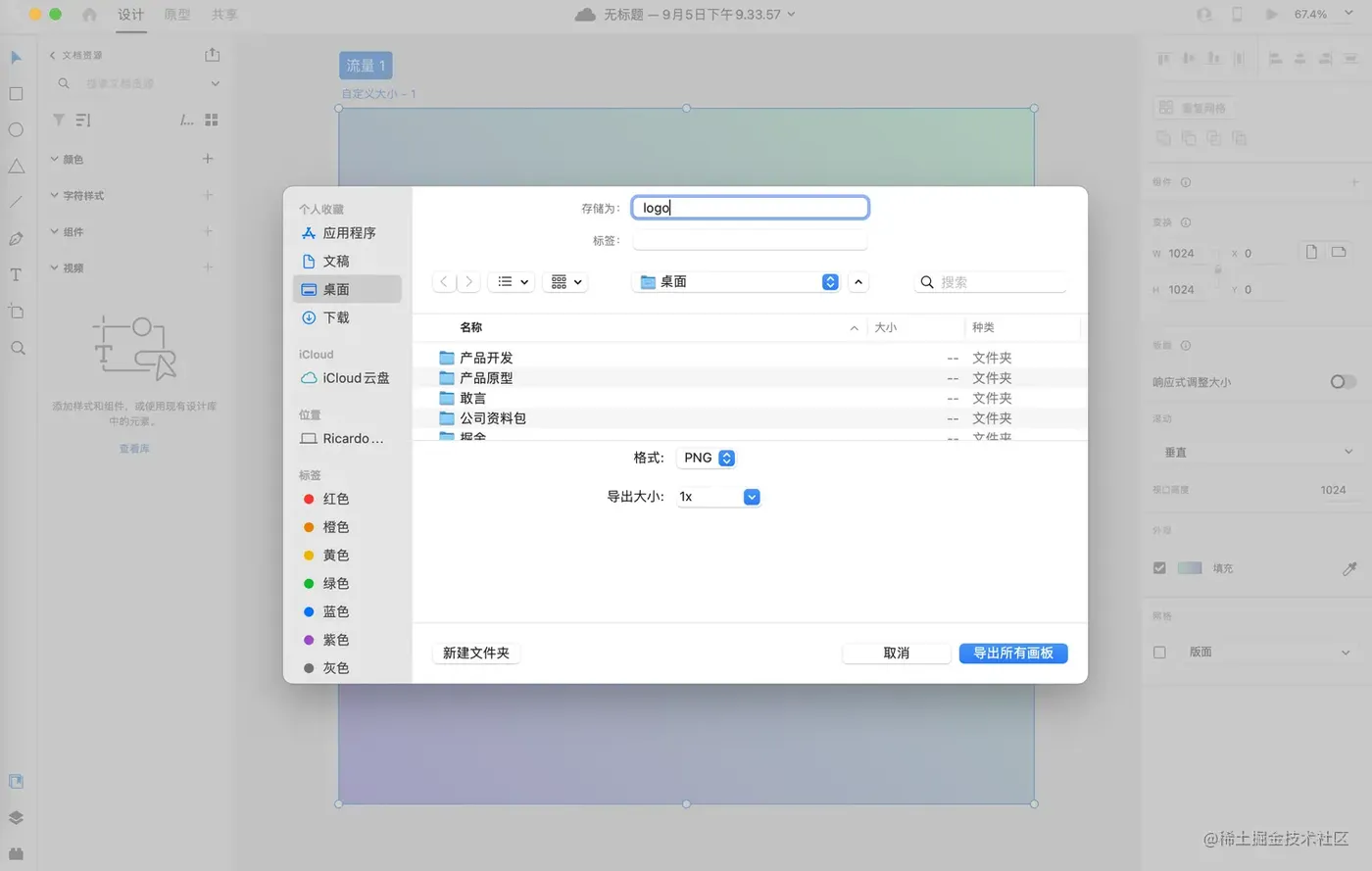
Task: Open the 格式 PNG format dropdown
Action: [707, 458]
